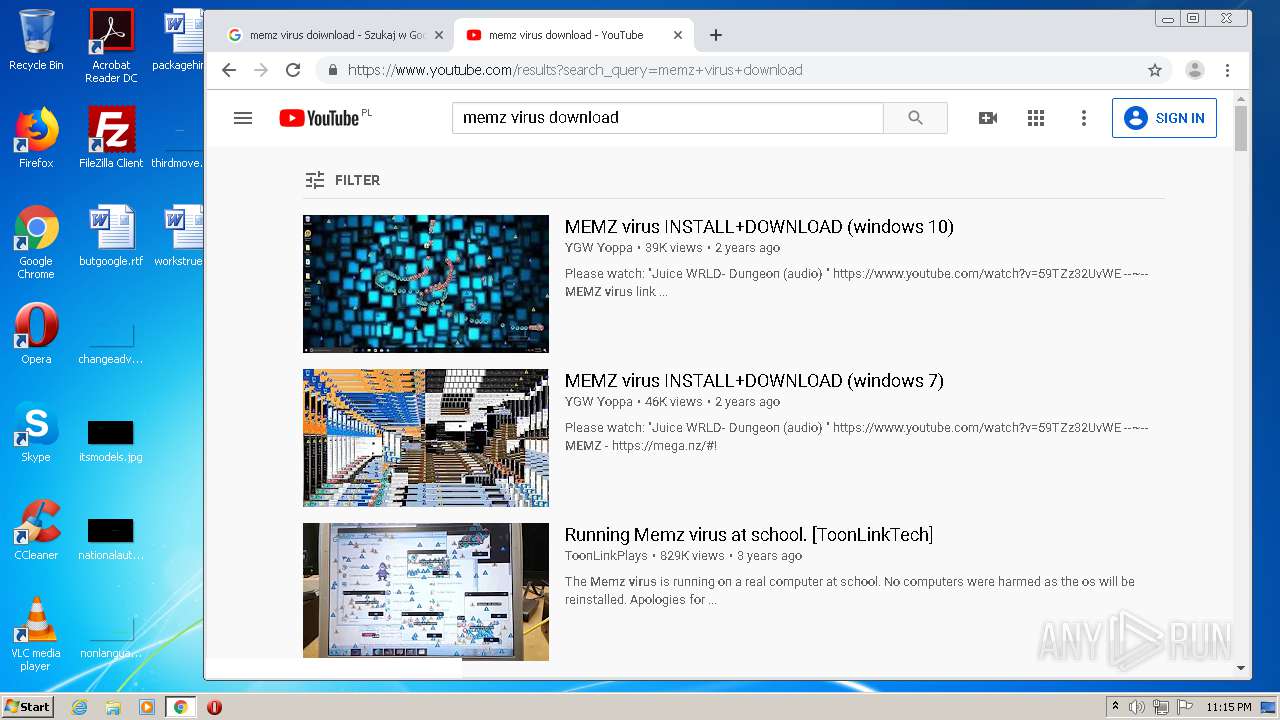Open MEMZ virus windows 10 video title

point(759,227)
